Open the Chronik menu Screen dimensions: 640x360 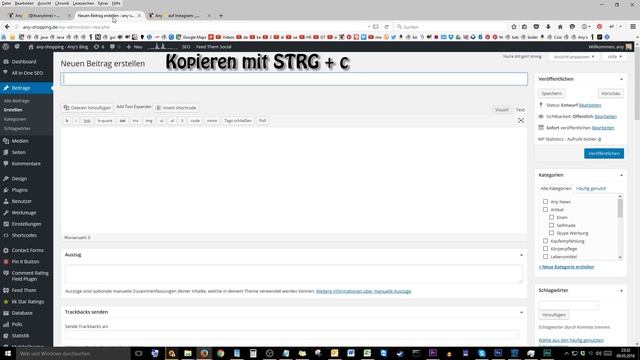(x=62, y=3)
